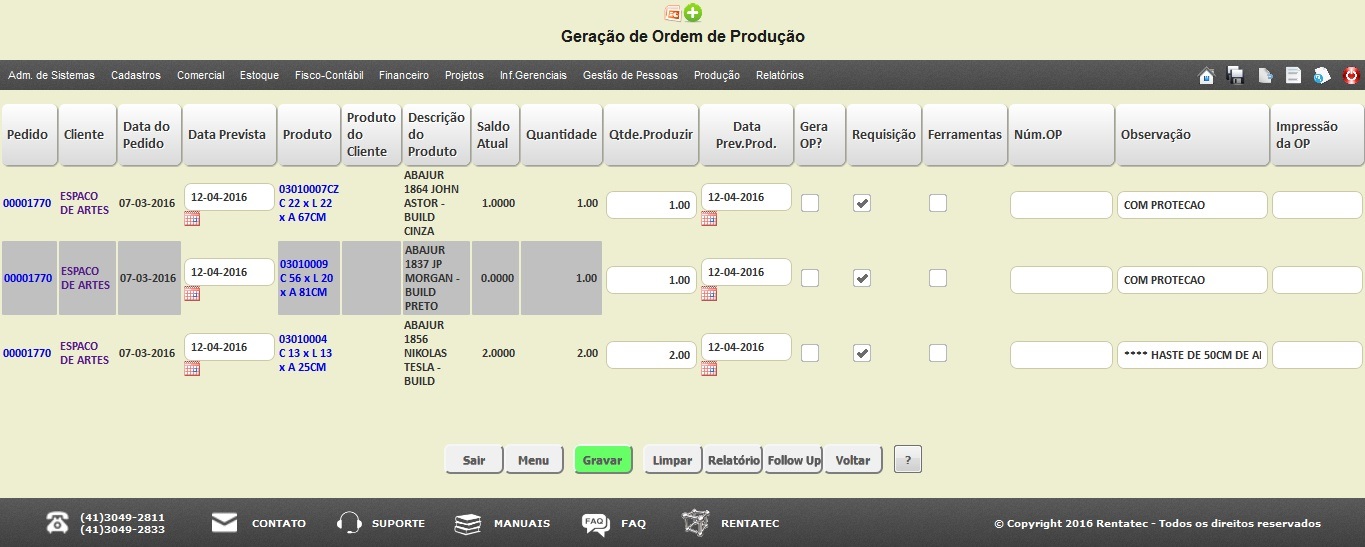The image size is (1365, 547).
Task: Click the RENTATEC network logo icon
Action: (695, 522)
